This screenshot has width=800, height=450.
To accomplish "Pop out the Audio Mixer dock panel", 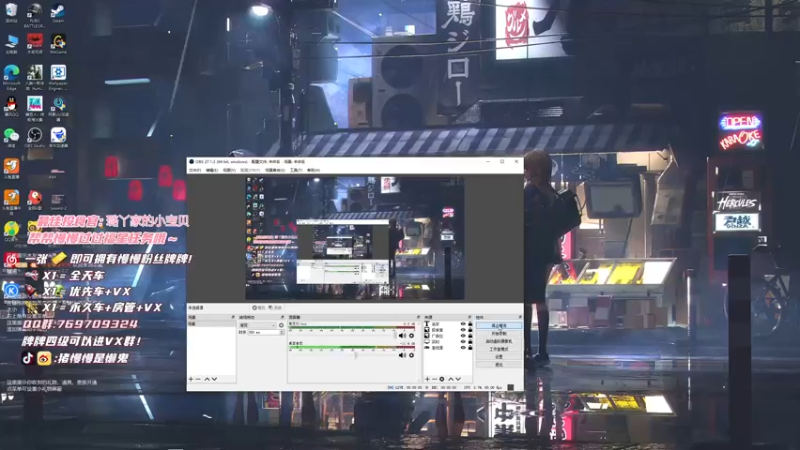I will (x=418, y=317).
